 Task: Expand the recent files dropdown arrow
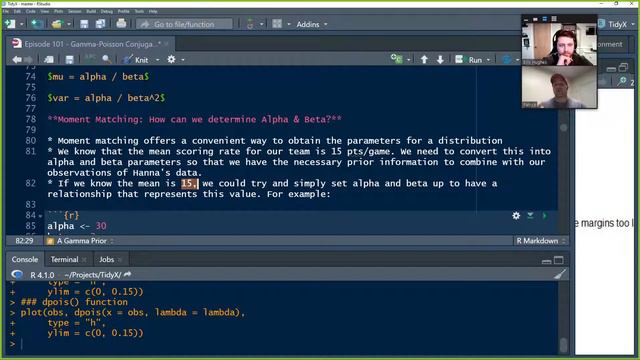point(69,24)
